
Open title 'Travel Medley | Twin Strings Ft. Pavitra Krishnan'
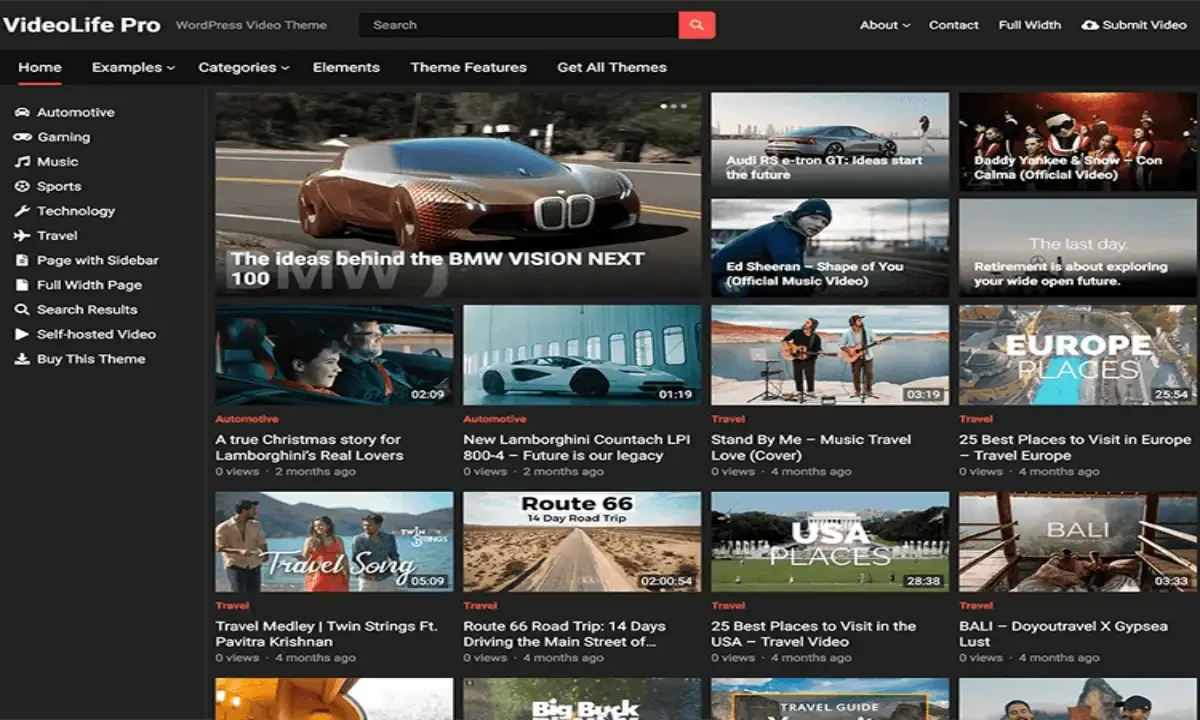(326, 634)
